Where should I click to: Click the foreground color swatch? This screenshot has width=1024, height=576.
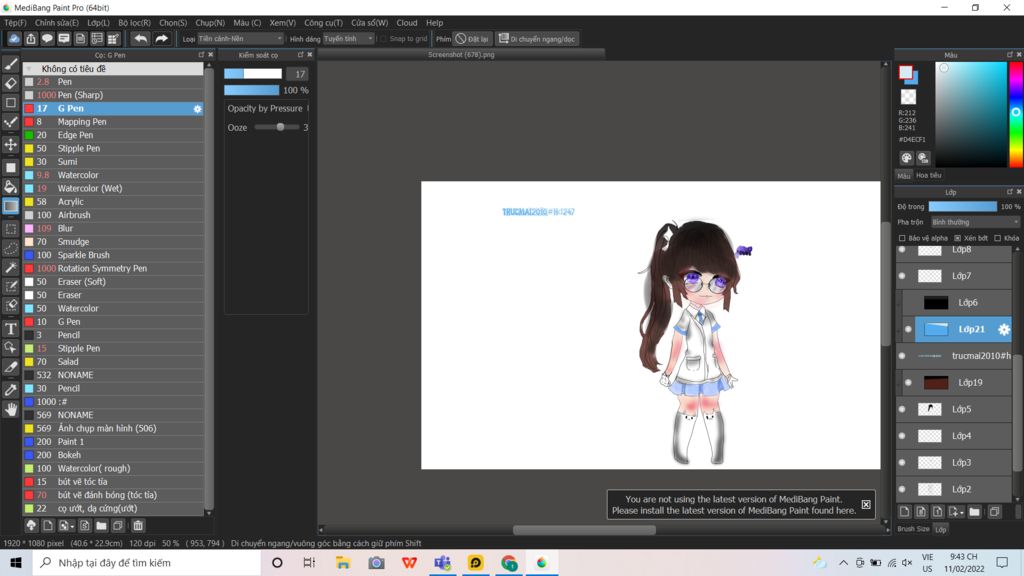(x=905, y=72)
